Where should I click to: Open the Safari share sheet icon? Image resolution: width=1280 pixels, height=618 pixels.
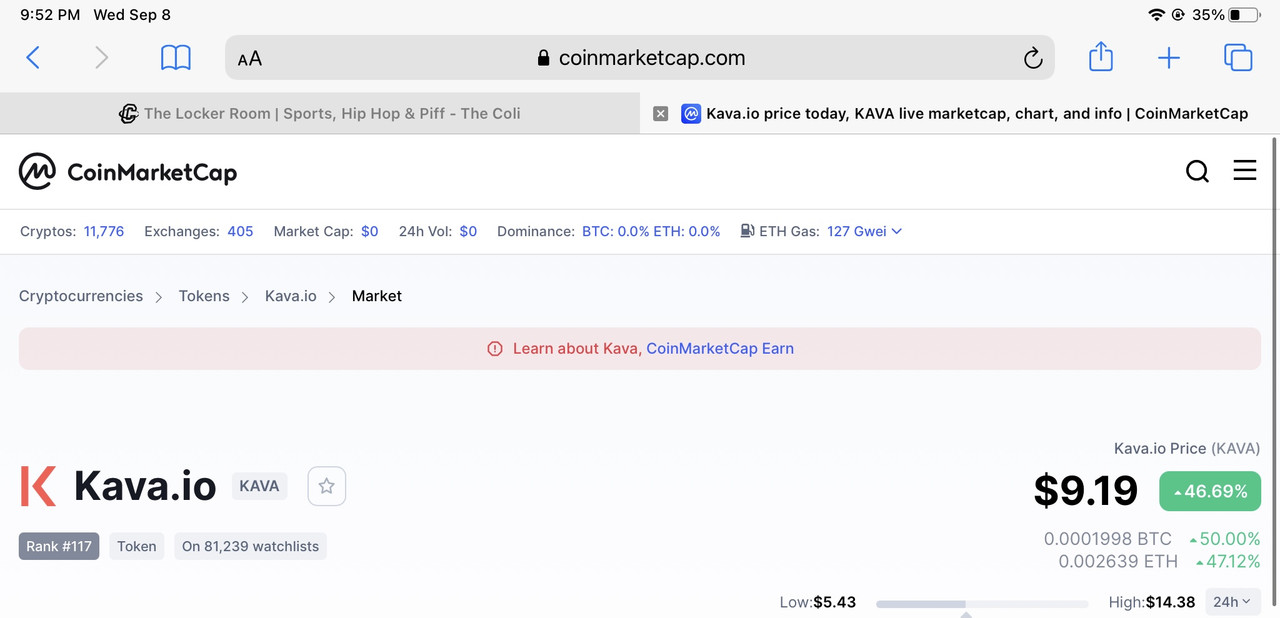point(1101,56)
